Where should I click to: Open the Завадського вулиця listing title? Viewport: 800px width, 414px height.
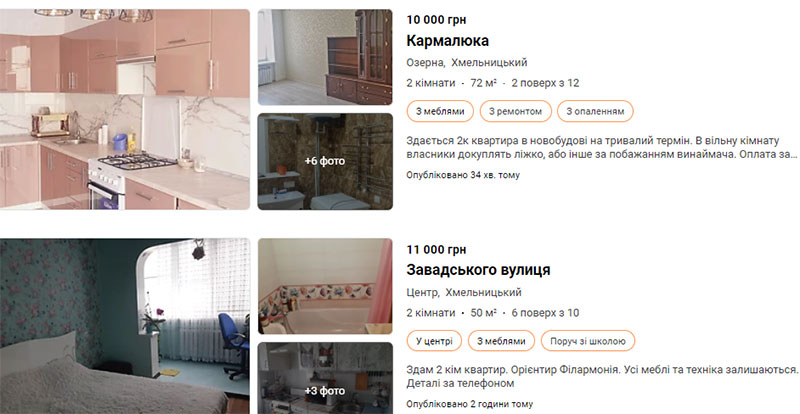[x=478, y=270]
